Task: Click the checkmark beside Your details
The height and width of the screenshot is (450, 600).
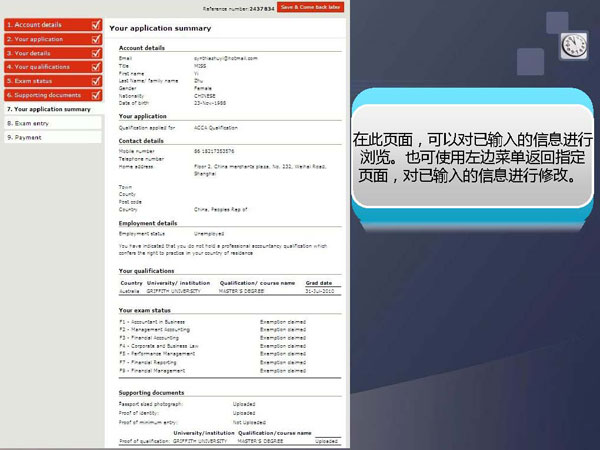Action: (96, 52)
